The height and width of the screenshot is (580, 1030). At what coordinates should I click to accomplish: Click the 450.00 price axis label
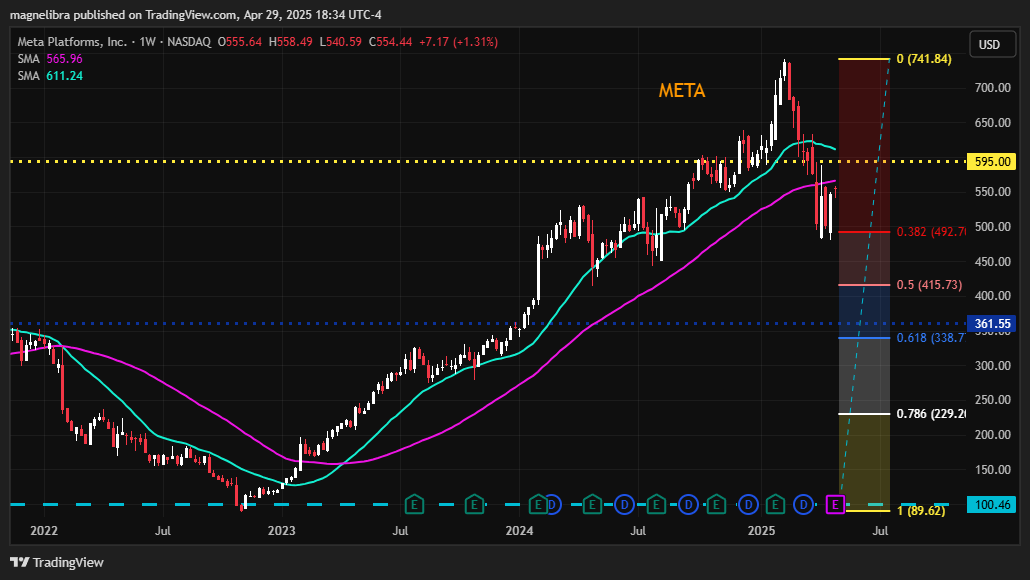[993, 261]
